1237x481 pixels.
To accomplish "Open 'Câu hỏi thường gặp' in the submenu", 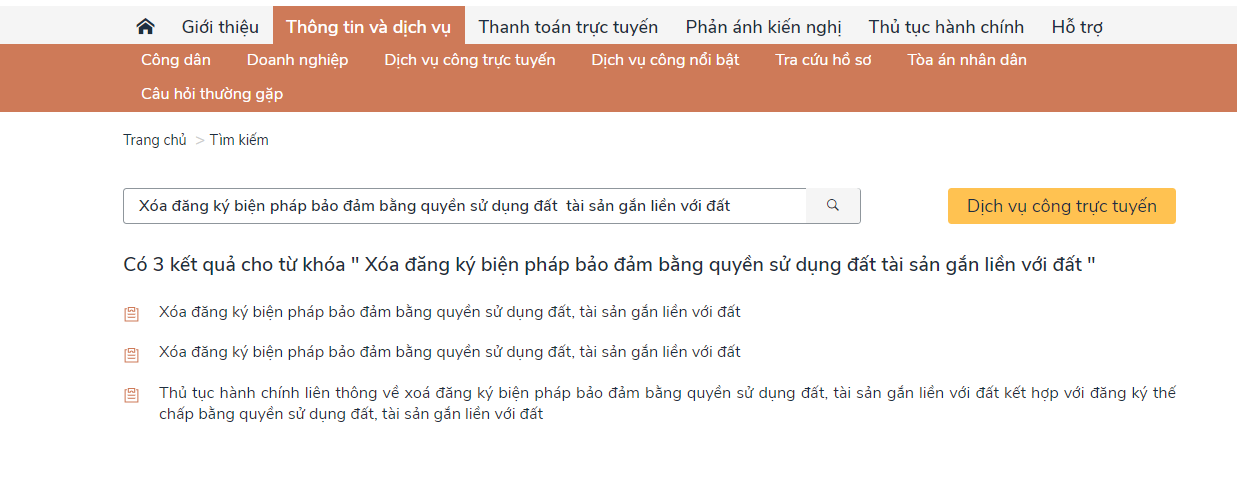I will [212, 94].
